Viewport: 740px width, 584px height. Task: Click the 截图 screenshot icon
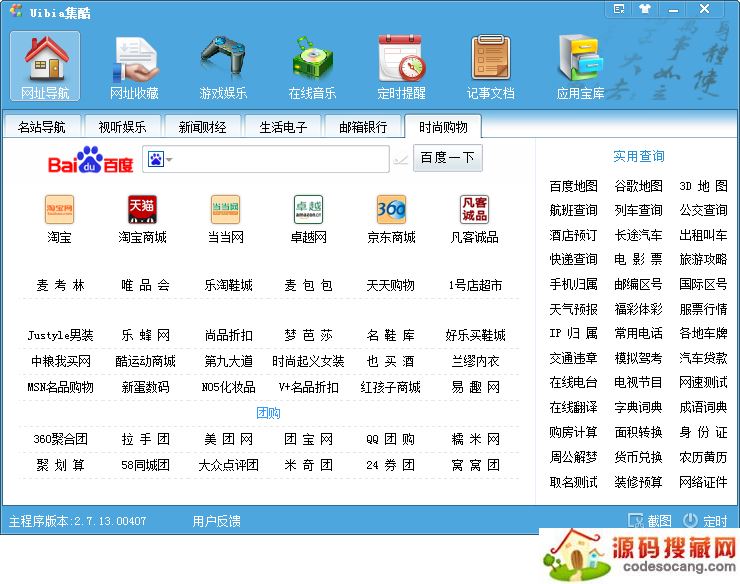point(636,520)
